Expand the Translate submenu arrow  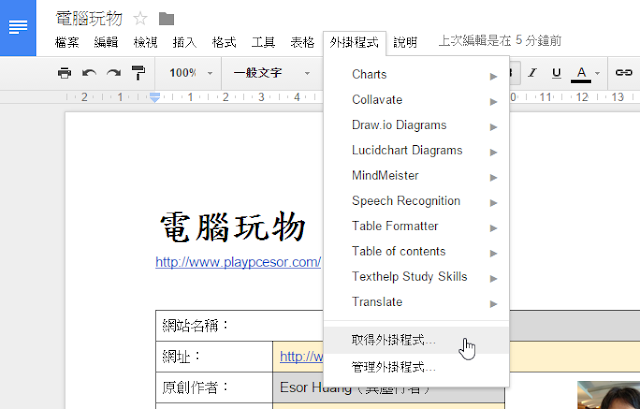click(x=493, y=304)
